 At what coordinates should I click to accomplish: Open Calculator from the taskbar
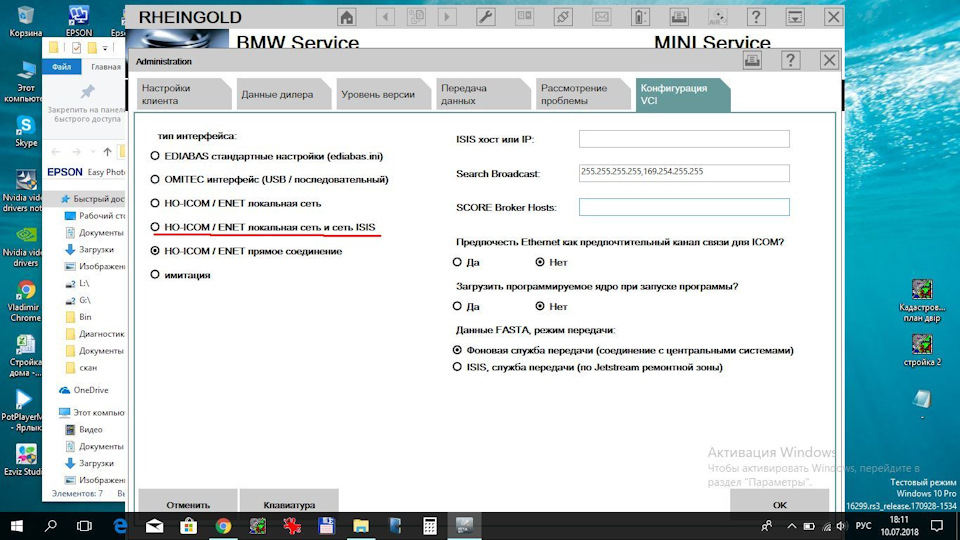pyautogui.click(x=429, y=526)
